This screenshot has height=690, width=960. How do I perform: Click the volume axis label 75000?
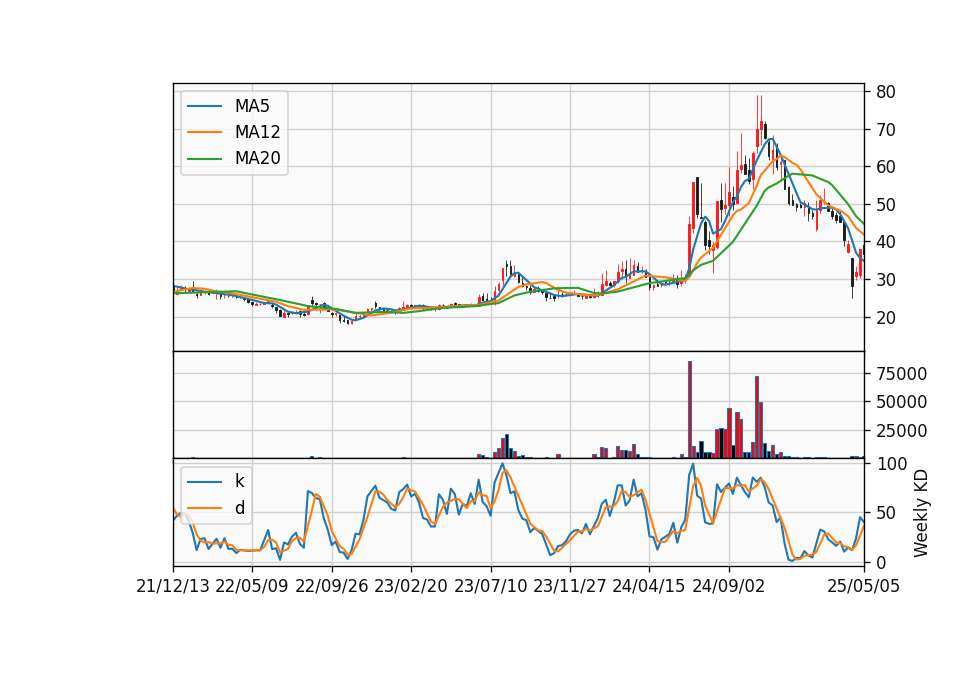click(901, 373)
